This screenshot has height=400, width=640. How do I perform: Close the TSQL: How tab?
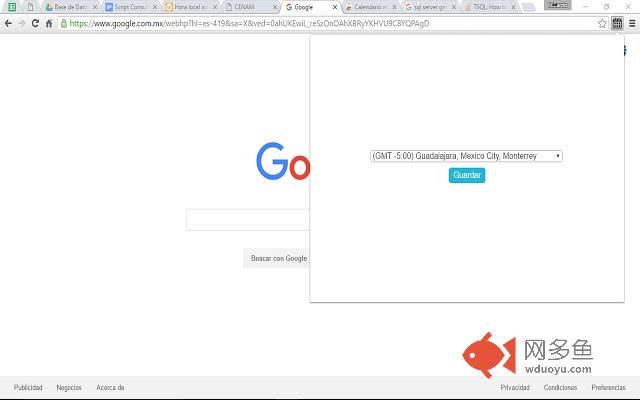(x=513, y=7)
